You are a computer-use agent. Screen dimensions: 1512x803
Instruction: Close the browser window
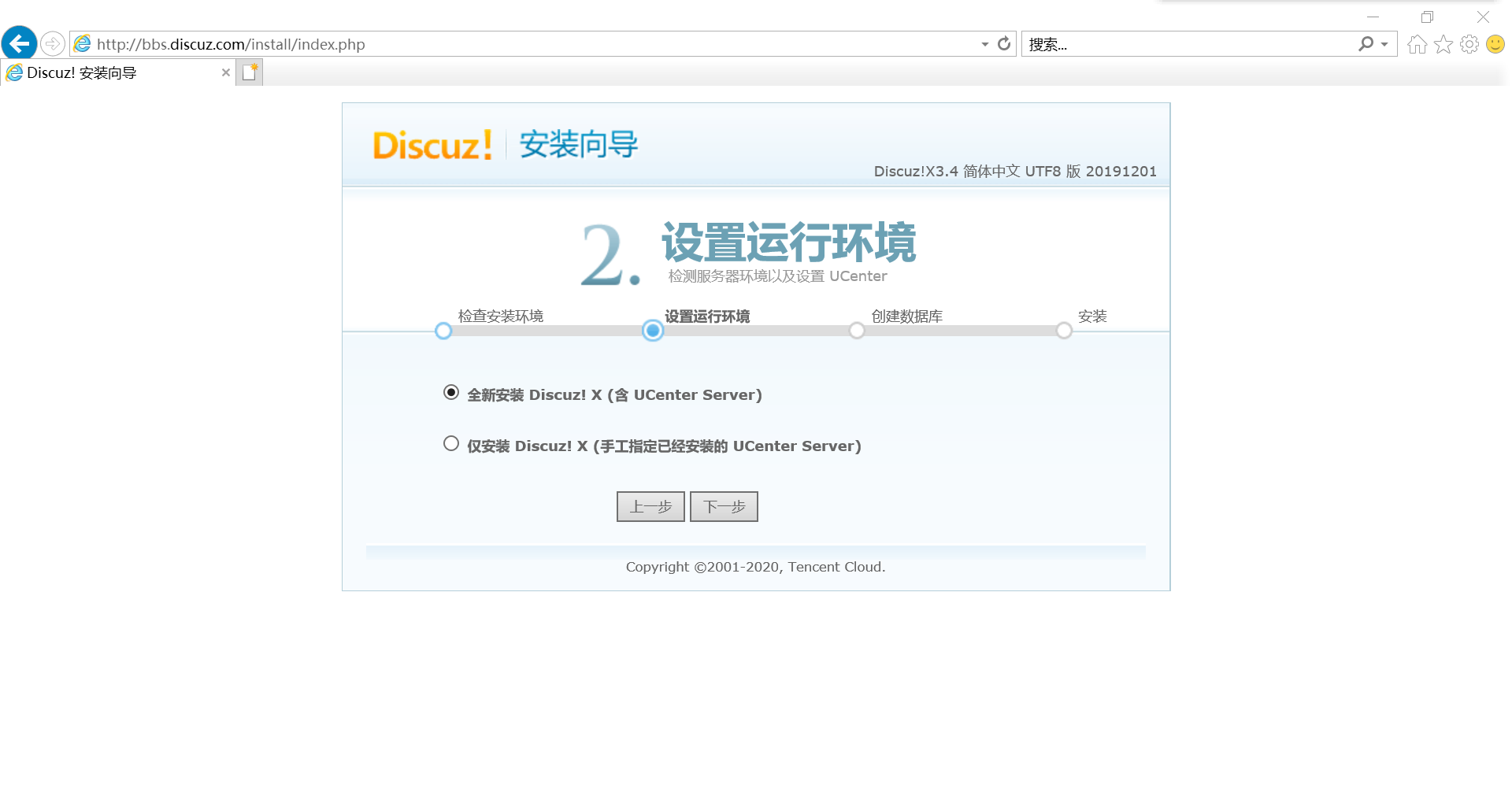[1483, 17]
